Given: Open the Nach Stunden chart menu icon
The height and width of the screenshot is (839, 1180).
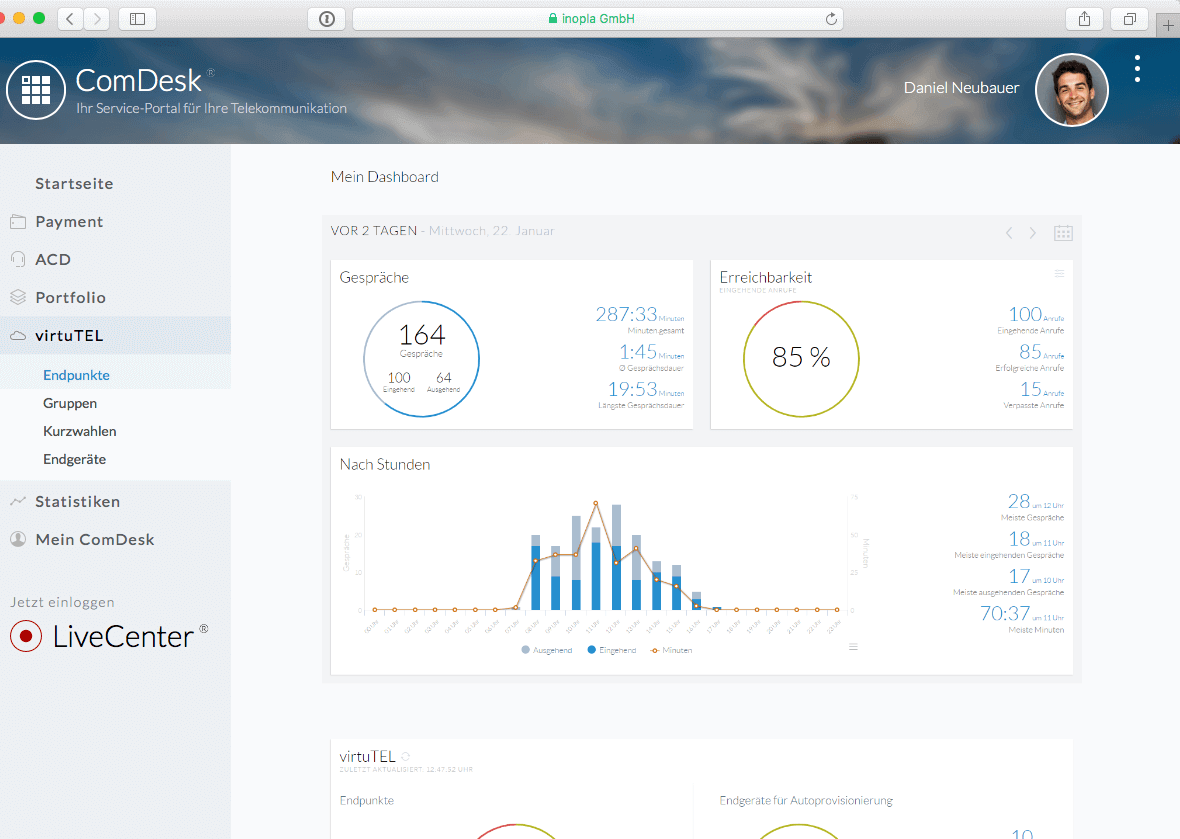Looking at the screenshot, I should click(x=853, y=646).
